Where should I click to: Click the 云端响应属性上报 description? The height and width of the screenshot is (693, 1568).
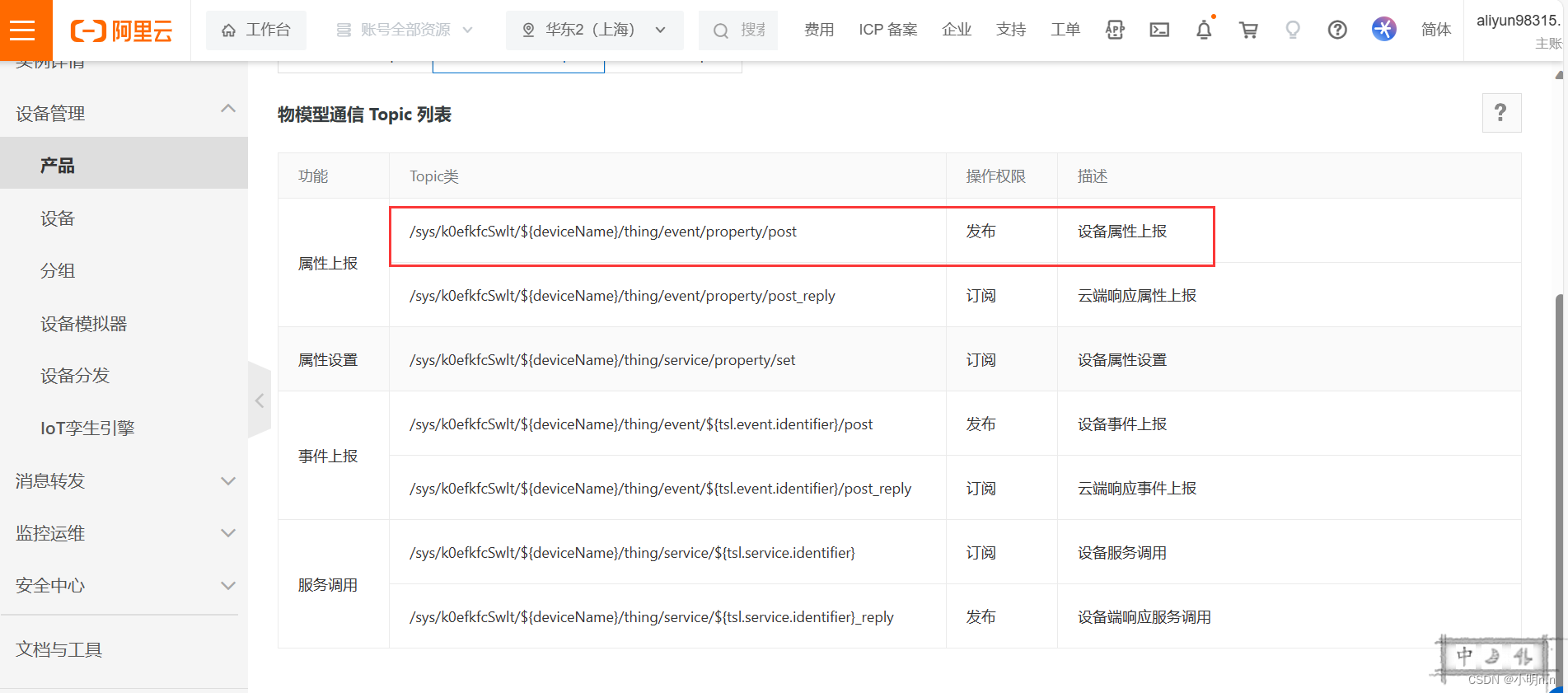[1137, 296]
